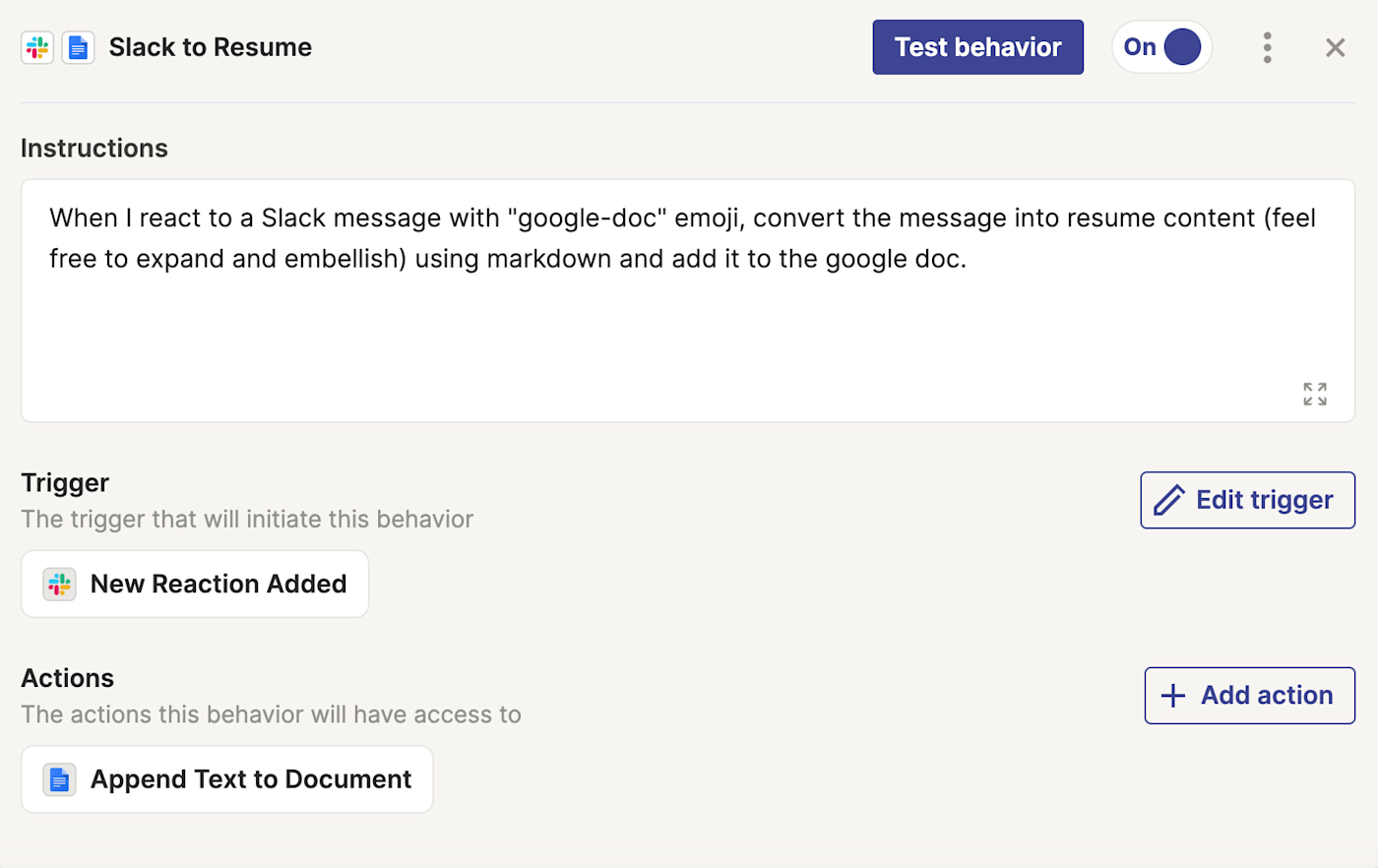This screenshot has height=868, width=1378.
Task: Click the Instructions heading
Action: 94,149
